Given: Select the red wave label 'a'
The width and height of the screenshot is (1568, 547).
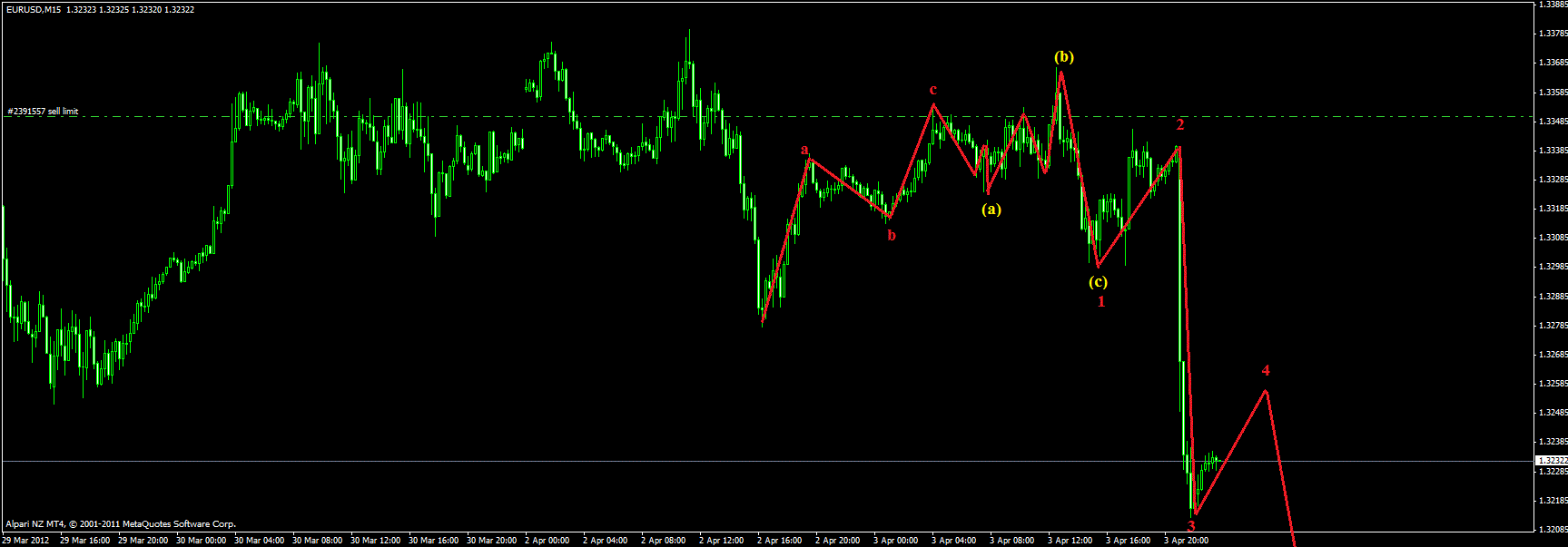Looking at the screenshot, I should [804, 150].
